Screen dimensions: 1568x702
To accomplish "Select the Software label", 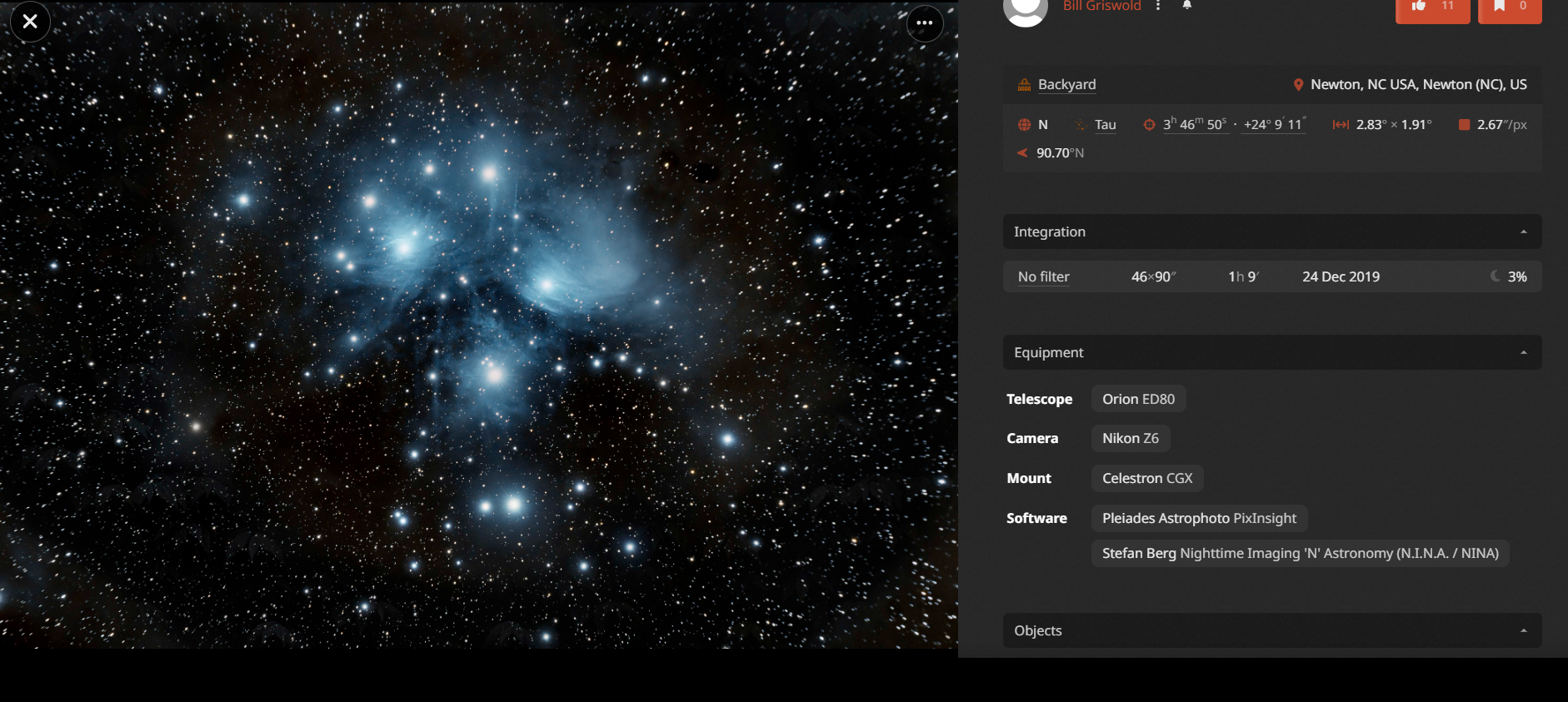I will (x=1036, y=518).
